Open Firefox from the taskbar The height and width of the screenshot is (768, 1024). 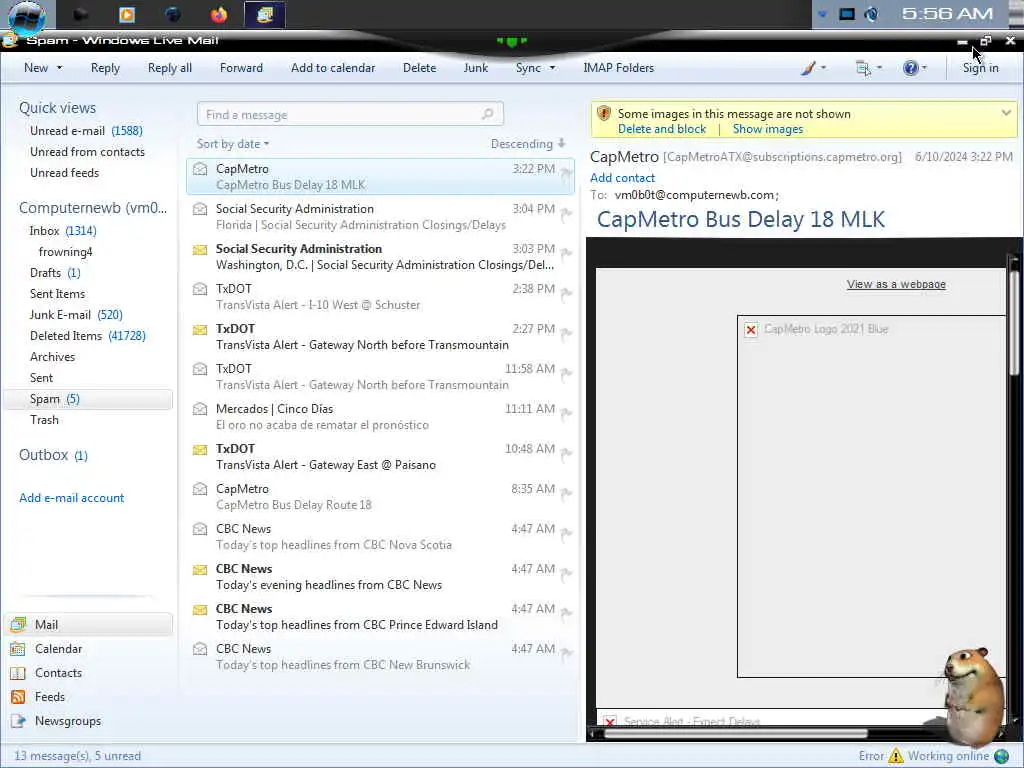(219, 14)
